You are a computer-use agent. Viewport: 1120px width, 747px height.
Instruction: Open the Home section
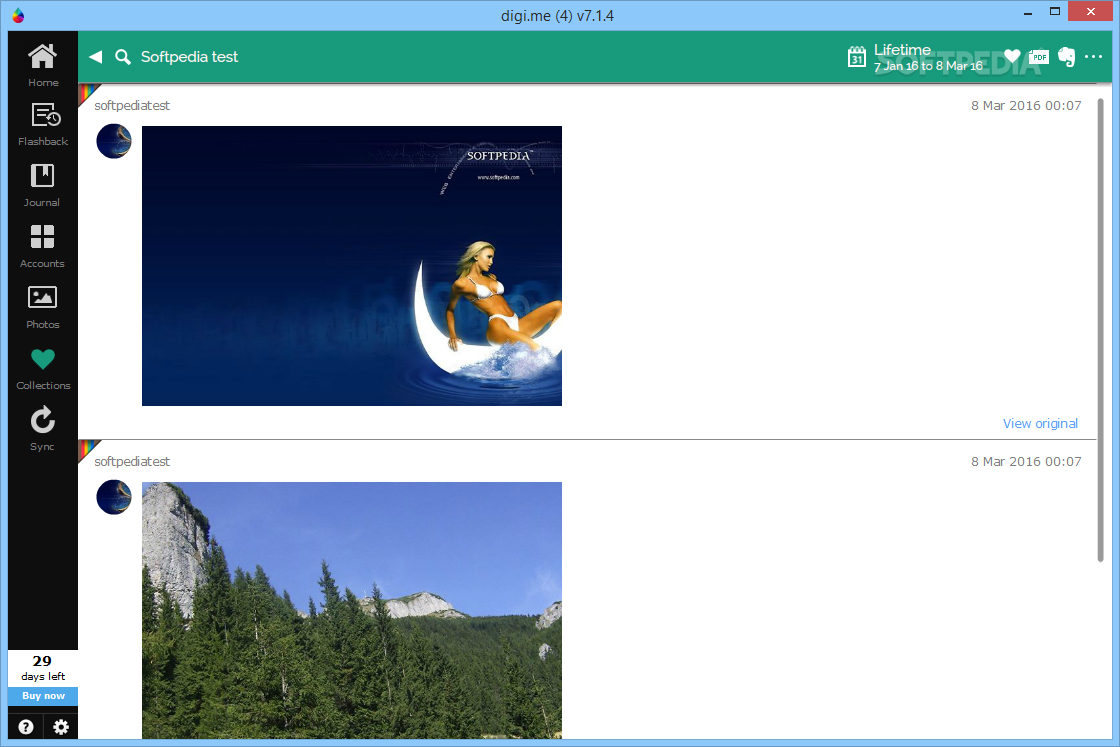(x=43, y=65)
